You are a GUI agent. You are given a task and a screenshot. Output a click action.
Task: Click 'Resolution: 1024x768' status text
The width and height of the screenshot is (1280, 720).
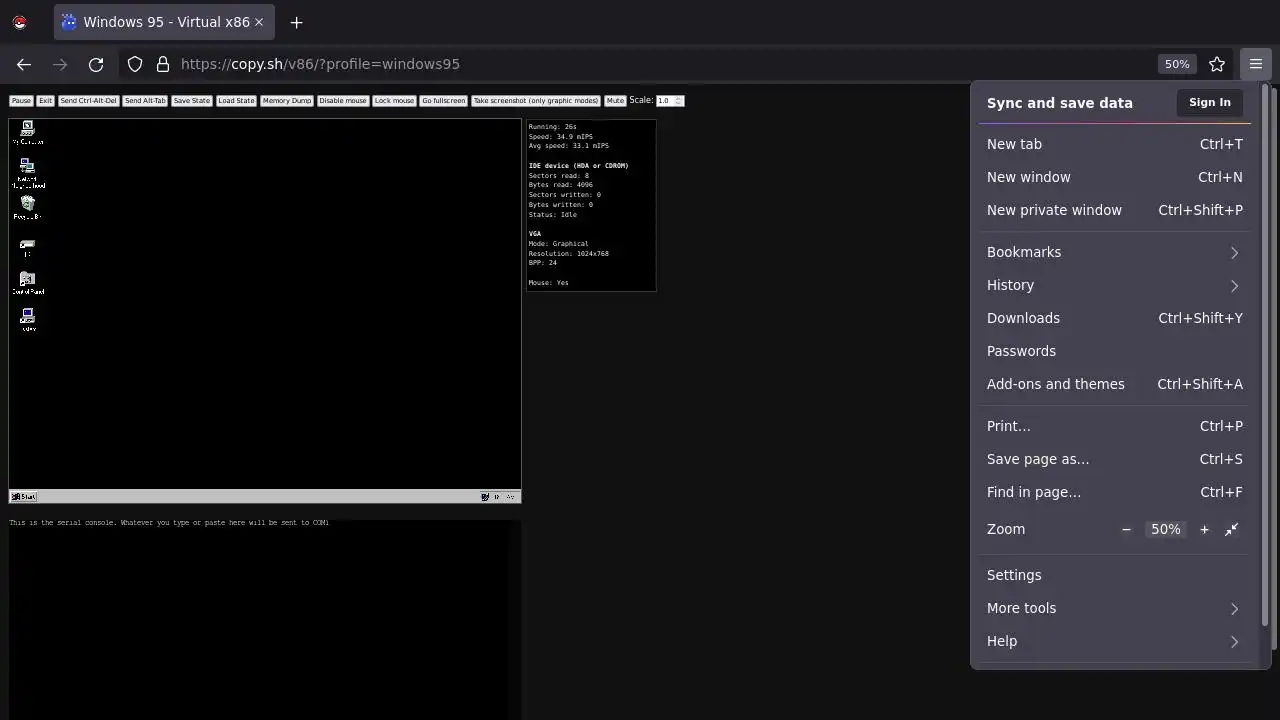tap(568, 253)
